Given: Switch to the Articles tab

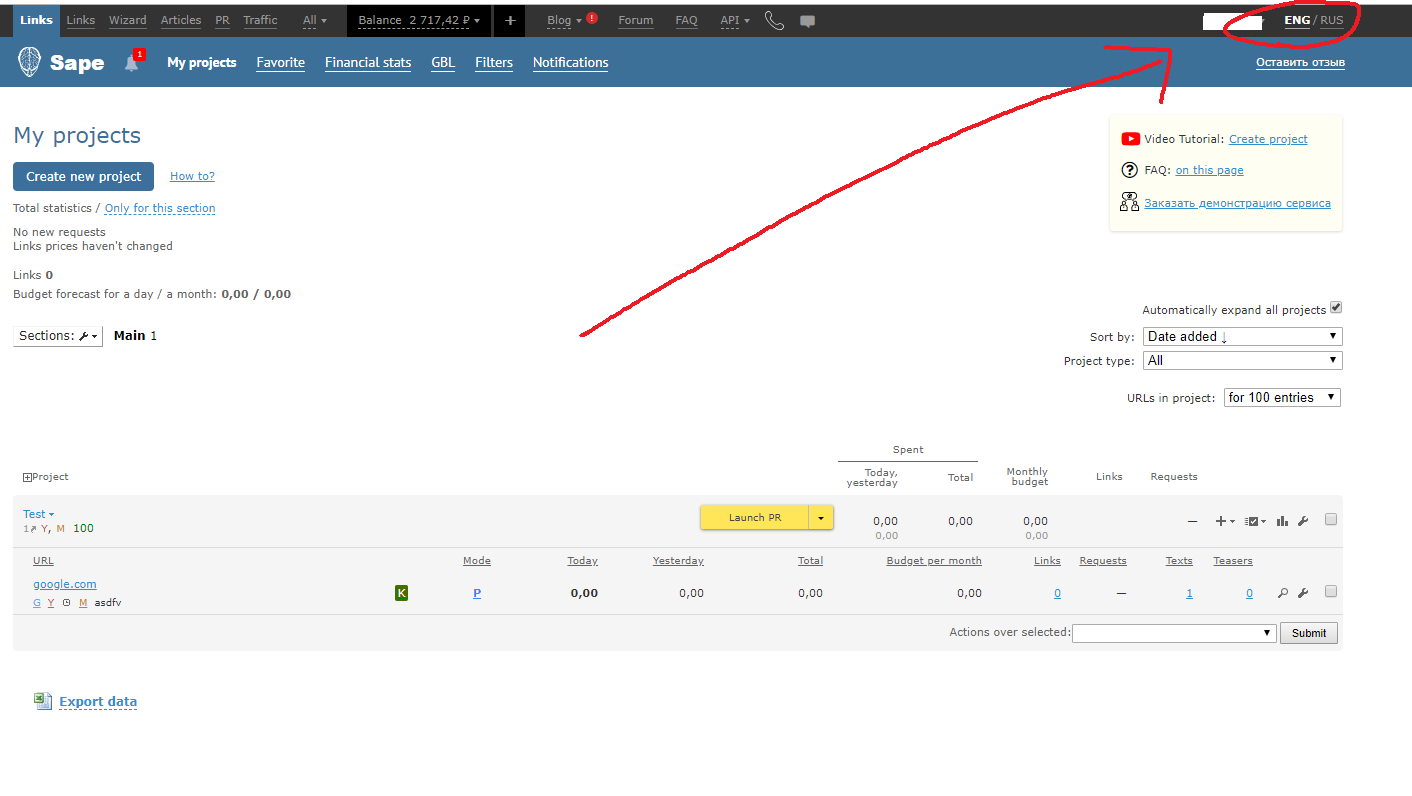Looking at the screenshot, I should pos(181,20).
